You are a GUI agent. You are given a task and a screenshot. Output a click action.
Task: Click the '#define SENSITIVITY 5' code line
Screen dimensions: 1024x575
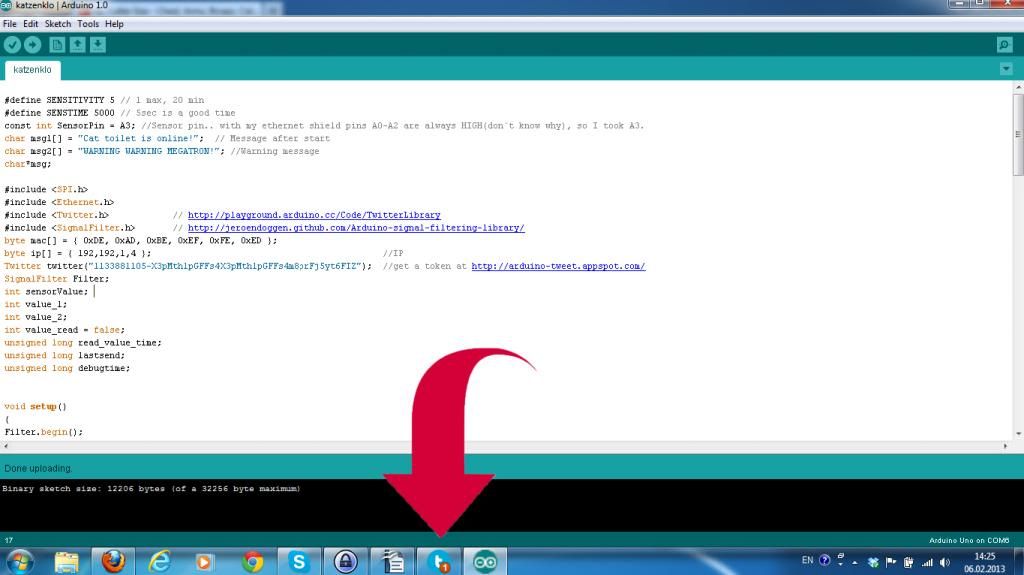pyautogui.click(x=104, y=100)
